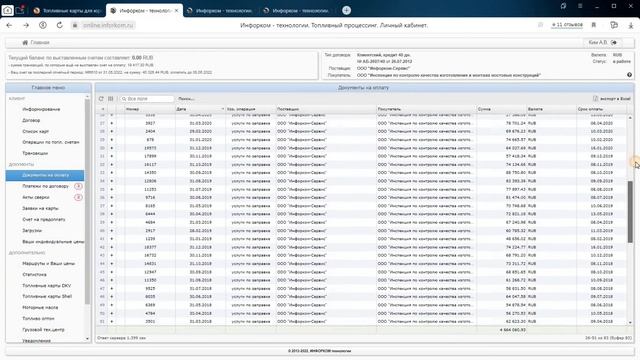The width and height of the screenshot is (640, 360).
Task: Close the active Инфорком browser tab
Action: coord(176,11)
